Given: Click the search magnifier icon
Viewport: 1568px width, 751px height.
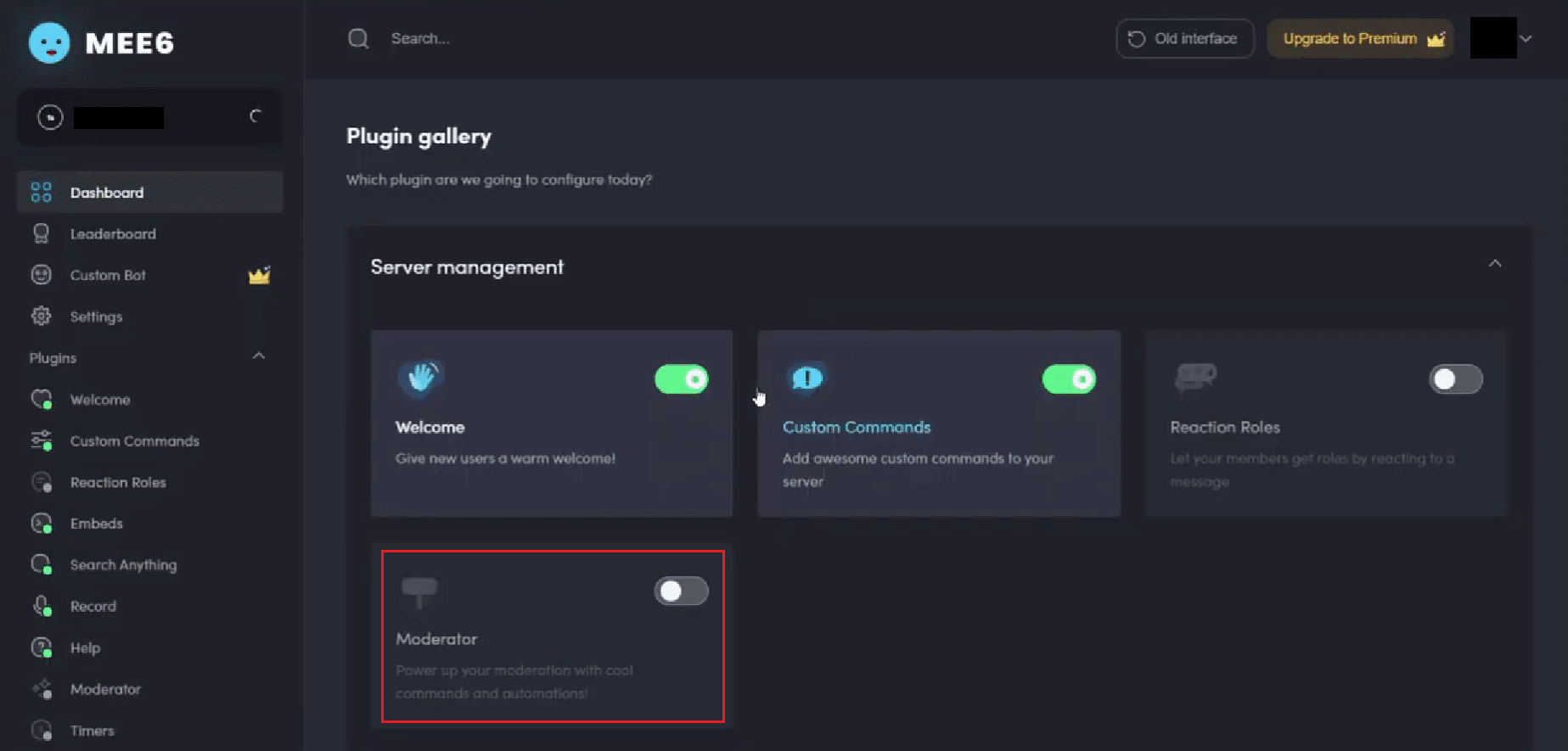Looking at the screenshot, I should coord(358,39).
